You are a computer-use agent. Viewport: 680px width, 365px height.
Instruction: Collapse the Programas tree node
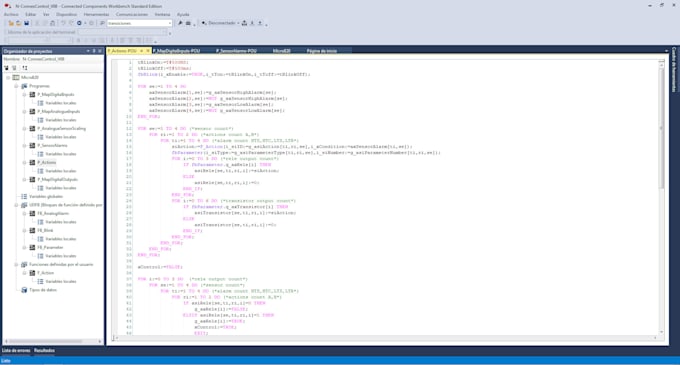[16, 86]
